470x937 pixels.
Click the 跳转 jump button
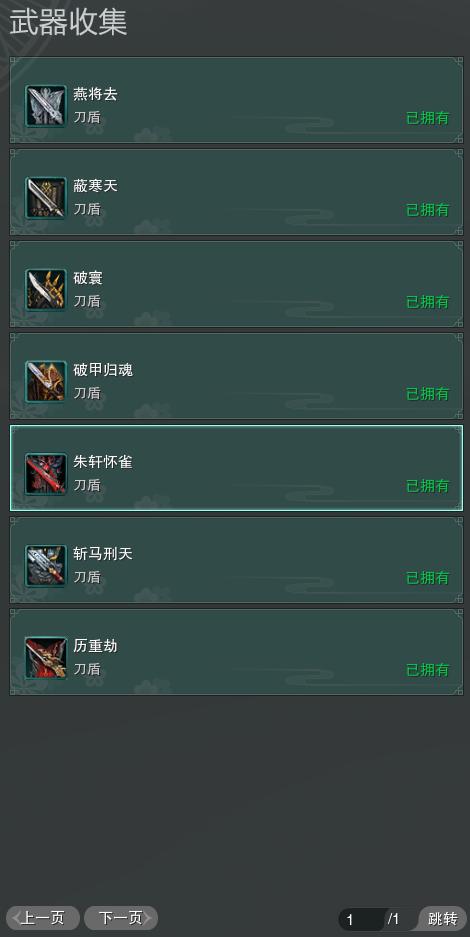443,919
